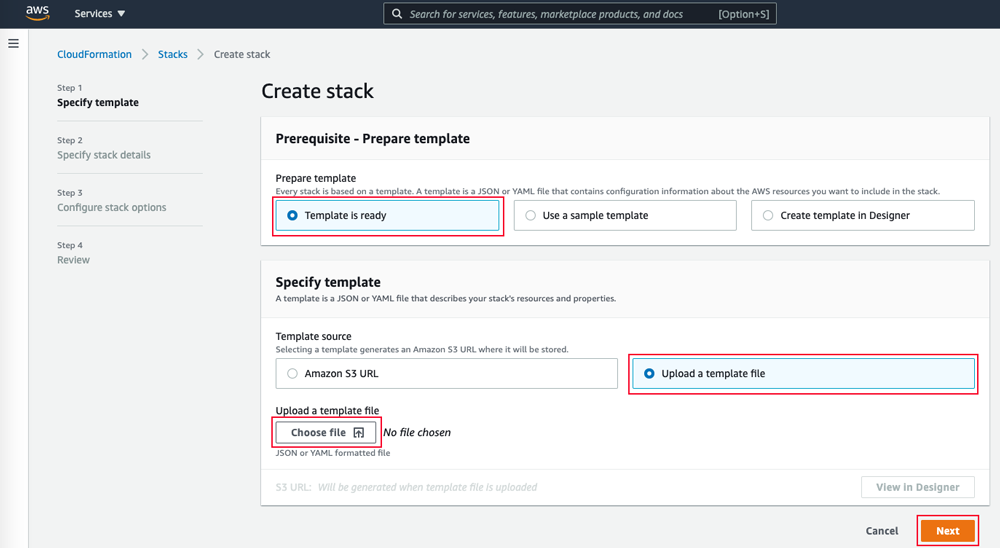
Task: Cancel the stack creation
Action: 882,531
